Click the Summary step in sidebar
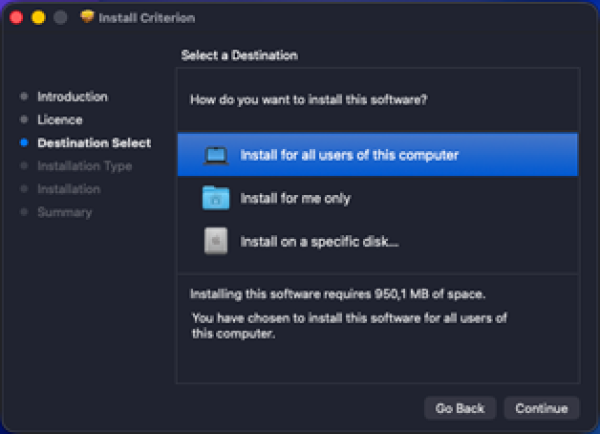 64,212
